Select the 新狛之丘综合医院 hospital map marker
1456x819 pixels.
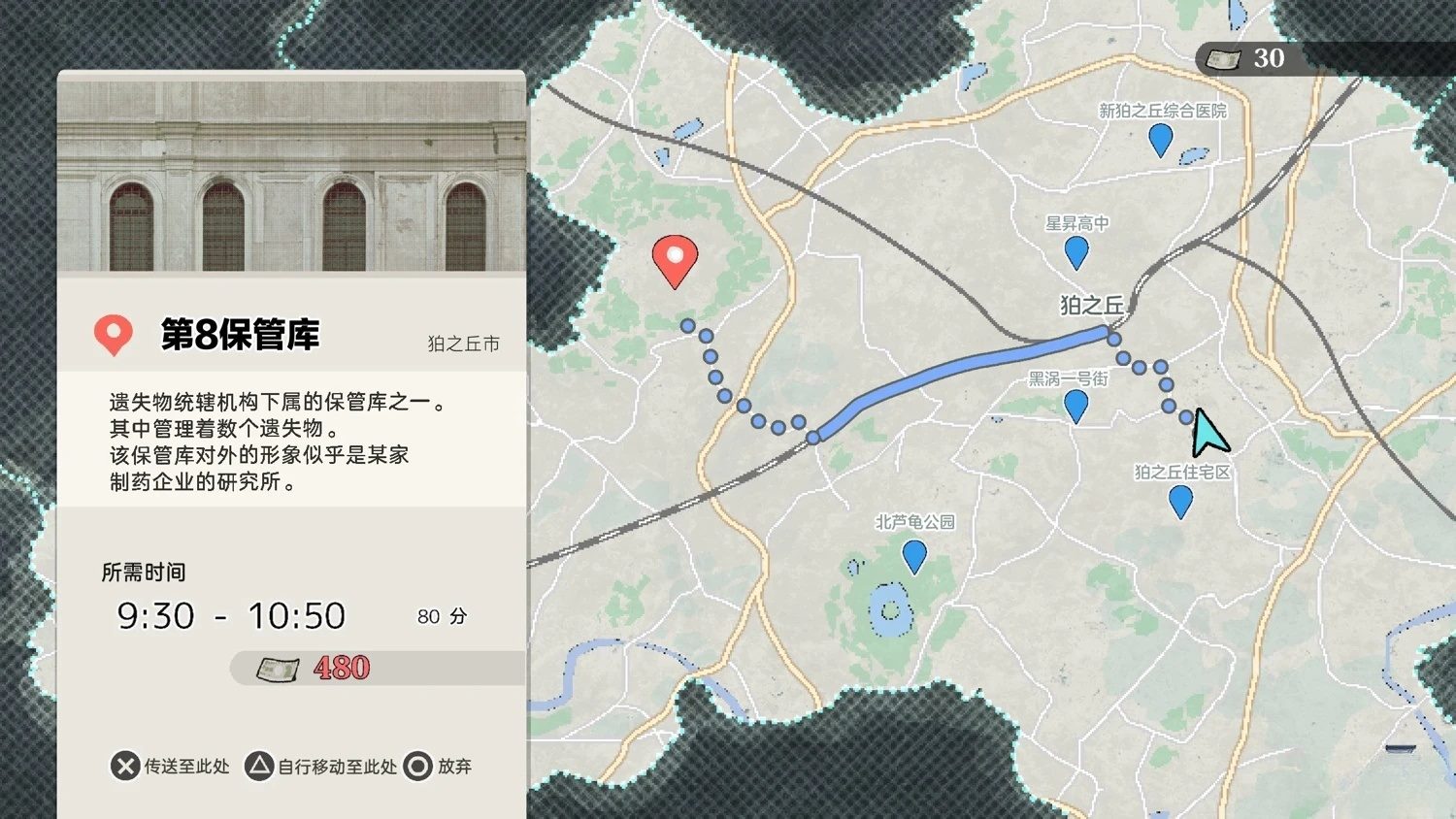coord(1159,141)
